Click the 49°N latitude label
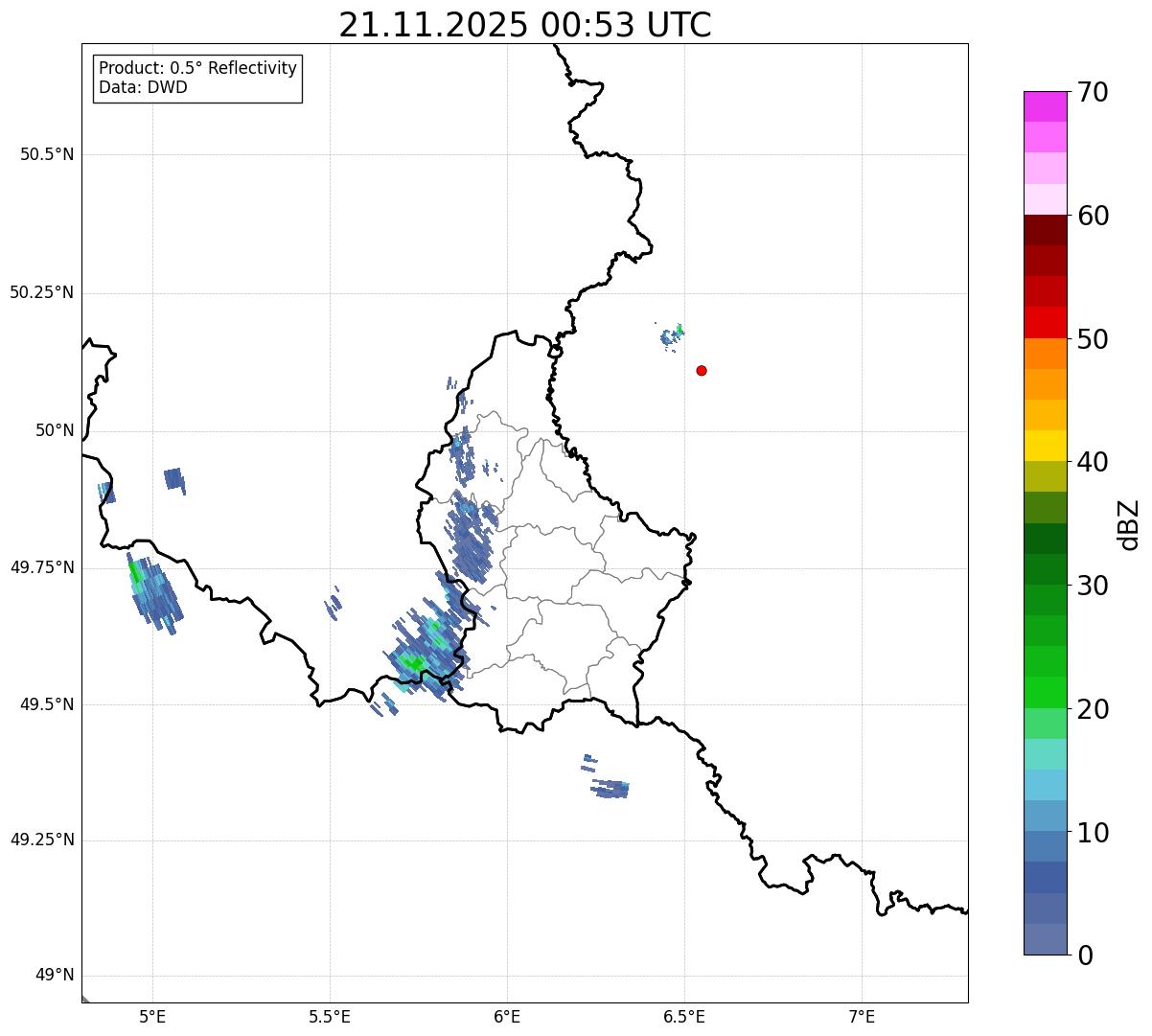 pos(56,976)
